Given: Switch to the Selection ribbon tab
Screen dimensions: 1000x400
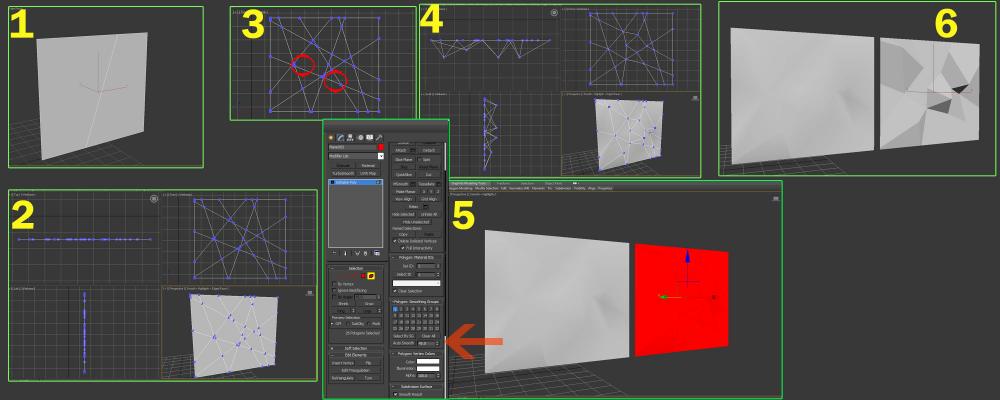Looking at the screenshot, I should 527,184.
